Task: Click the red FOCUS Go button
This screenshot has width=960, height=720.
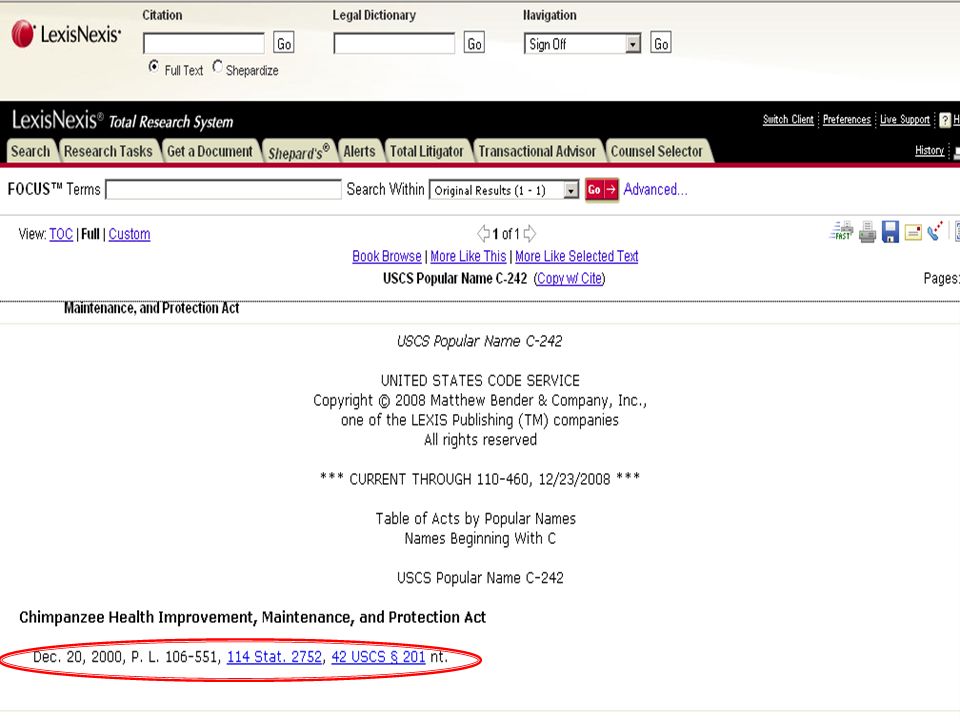Action: (x=601, y=190)
